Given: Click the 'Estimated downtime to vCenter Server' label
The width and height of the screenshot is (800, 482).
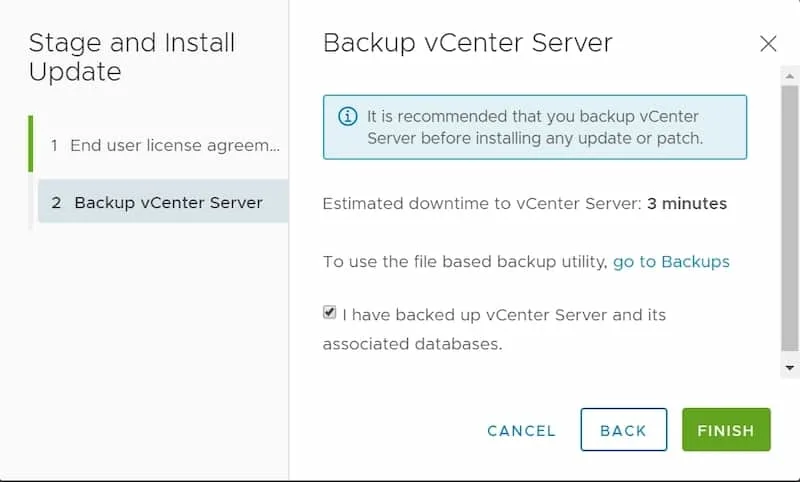Looking at the screenshot, I should [482, 204].
